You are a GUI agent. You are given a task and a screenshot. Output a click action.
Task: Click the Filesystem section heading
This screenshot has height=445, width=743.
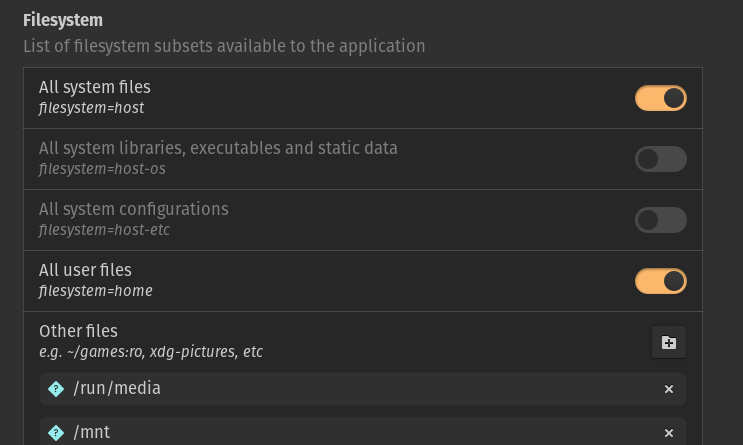(63, 20)
